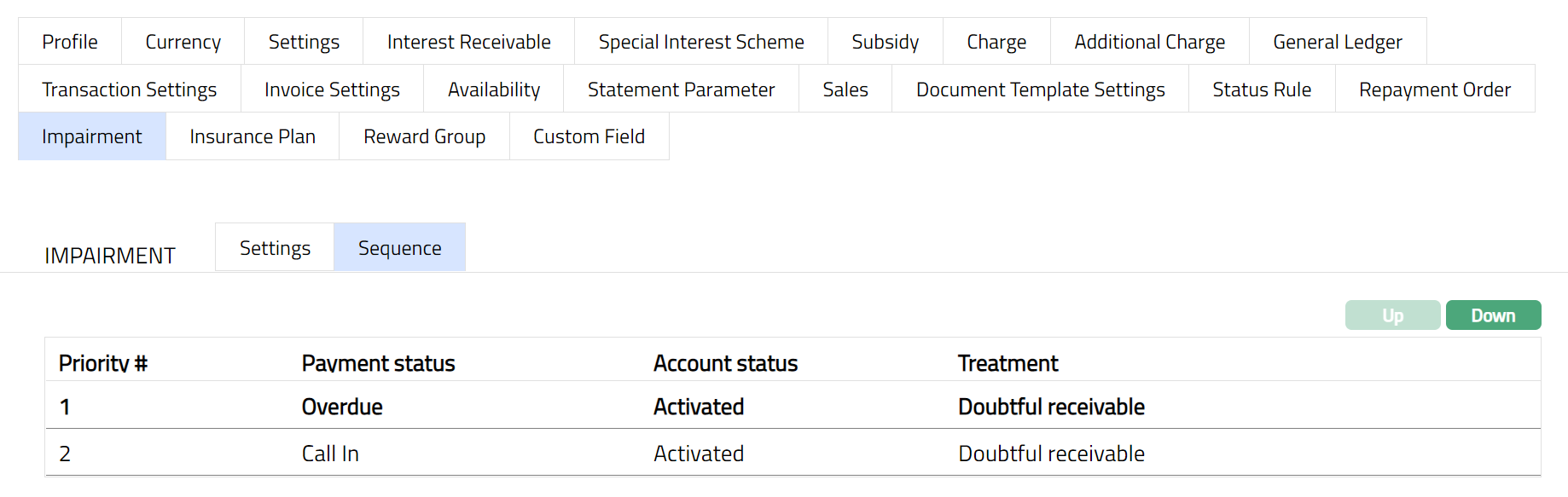Open the Status Rule tab
The height and width of the screenshot is (497, 1568).
click(1262, 90)
